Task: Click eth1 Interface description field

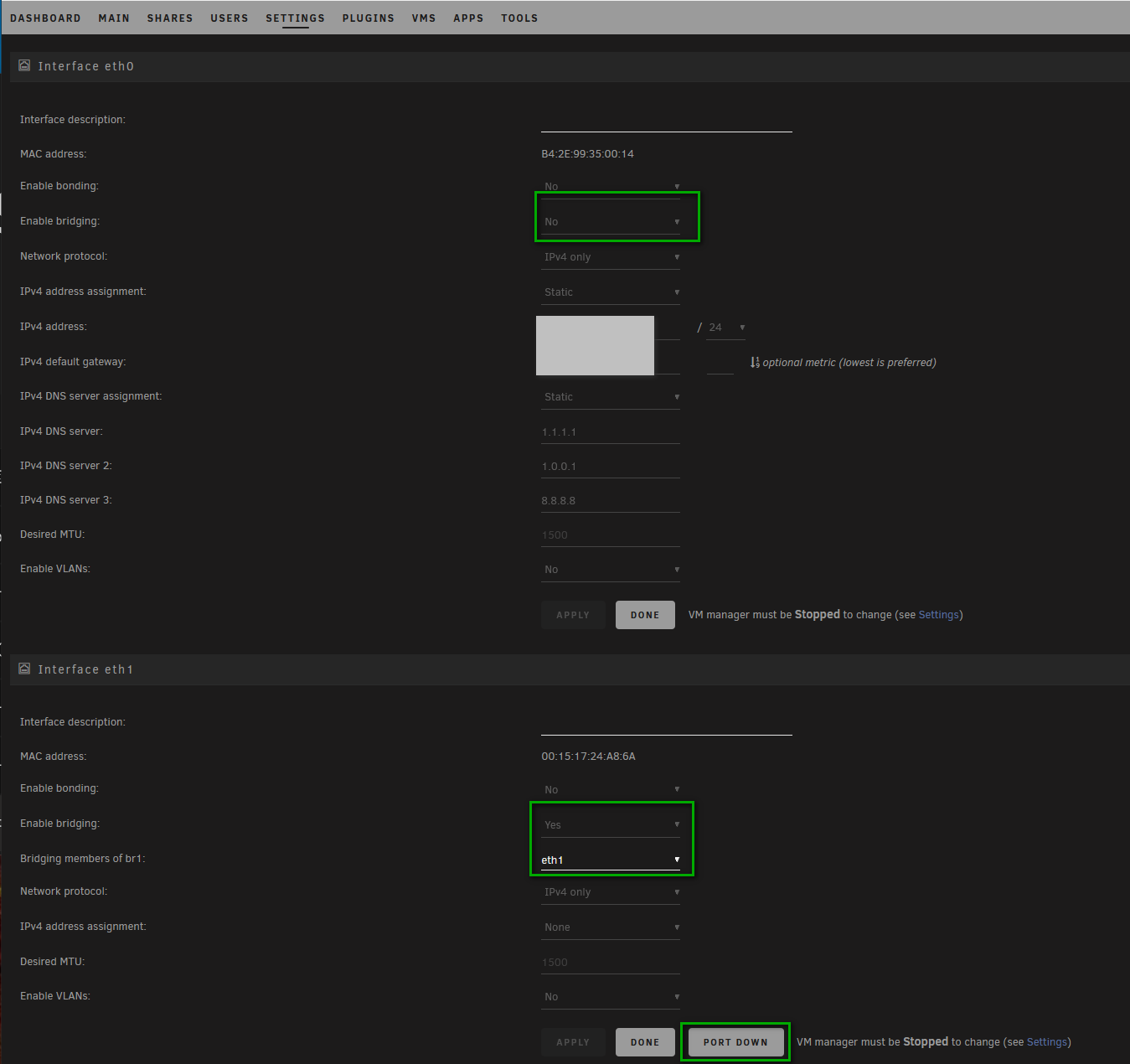Action: click(x=667, y=723)
